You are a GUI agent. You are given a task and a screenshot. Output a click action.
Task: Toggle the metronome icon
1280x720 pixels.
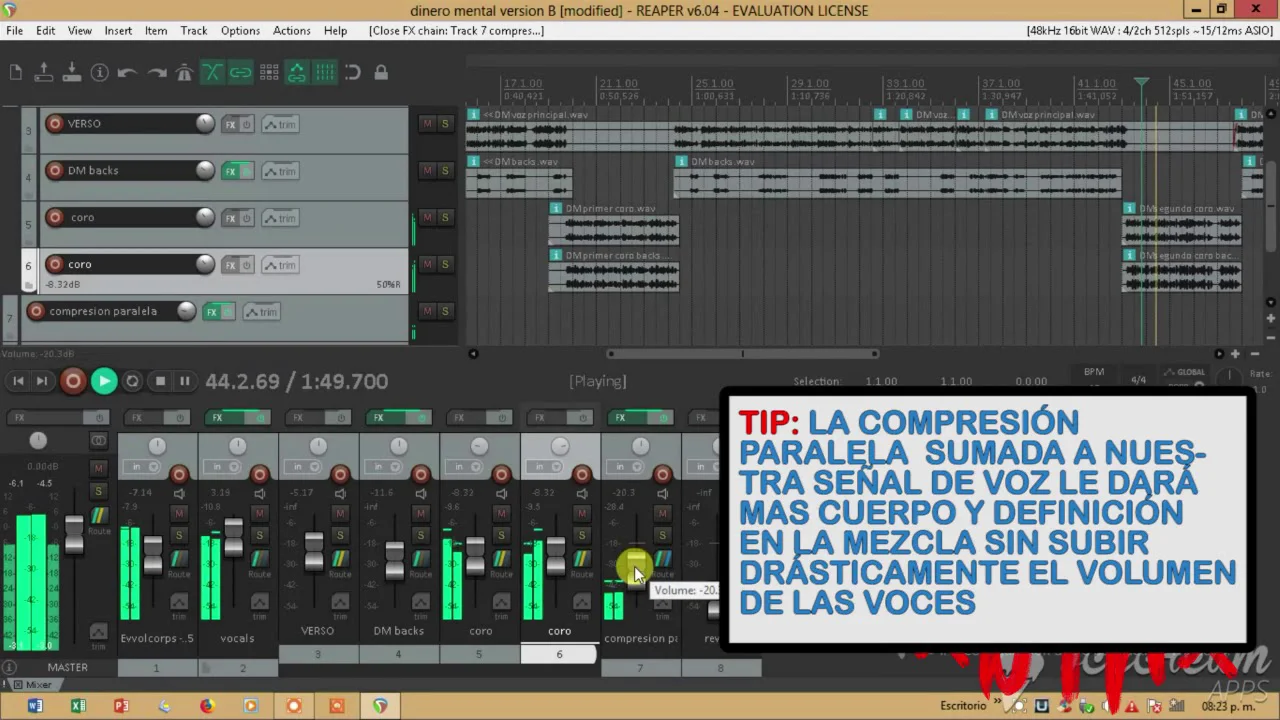pyautogui.click(x=185, y=72)
